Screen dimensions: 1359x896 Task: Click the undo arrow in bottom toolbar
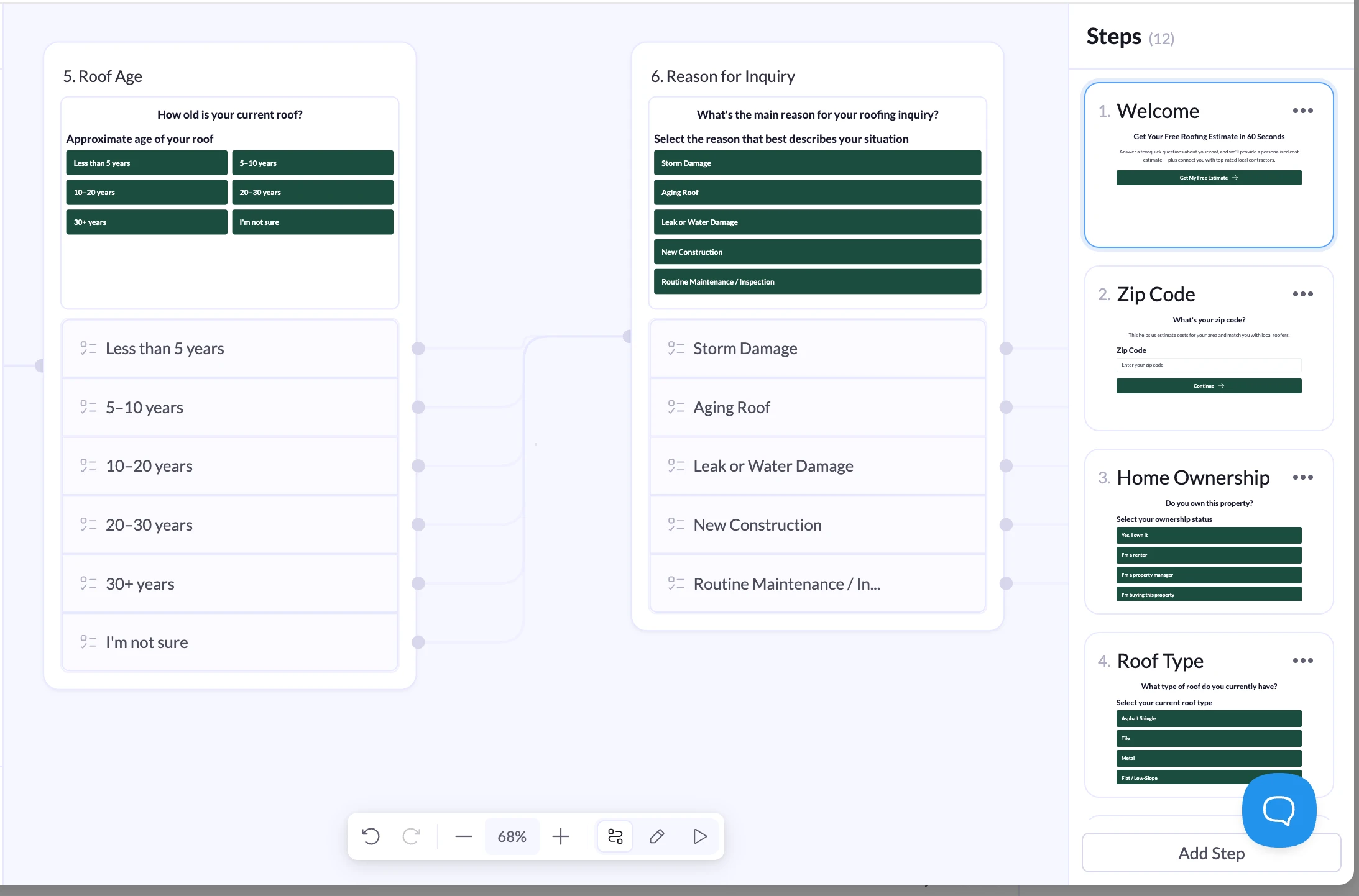pos(371,836)
